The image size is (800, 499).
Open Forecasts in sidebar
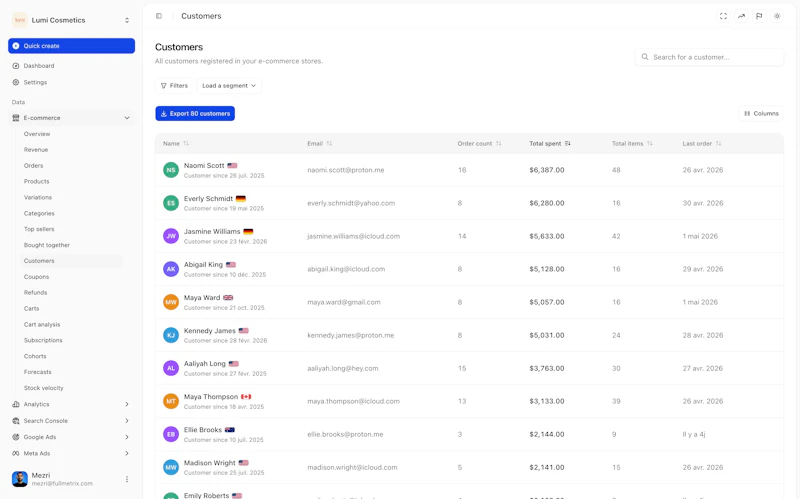(37, 372)
